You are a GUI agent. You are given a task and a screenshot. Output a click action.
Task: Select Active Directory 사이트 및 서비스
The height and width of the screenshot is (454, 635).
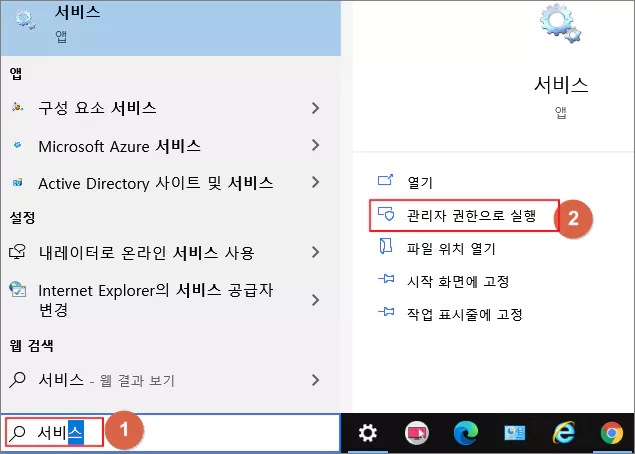point(170,183)
